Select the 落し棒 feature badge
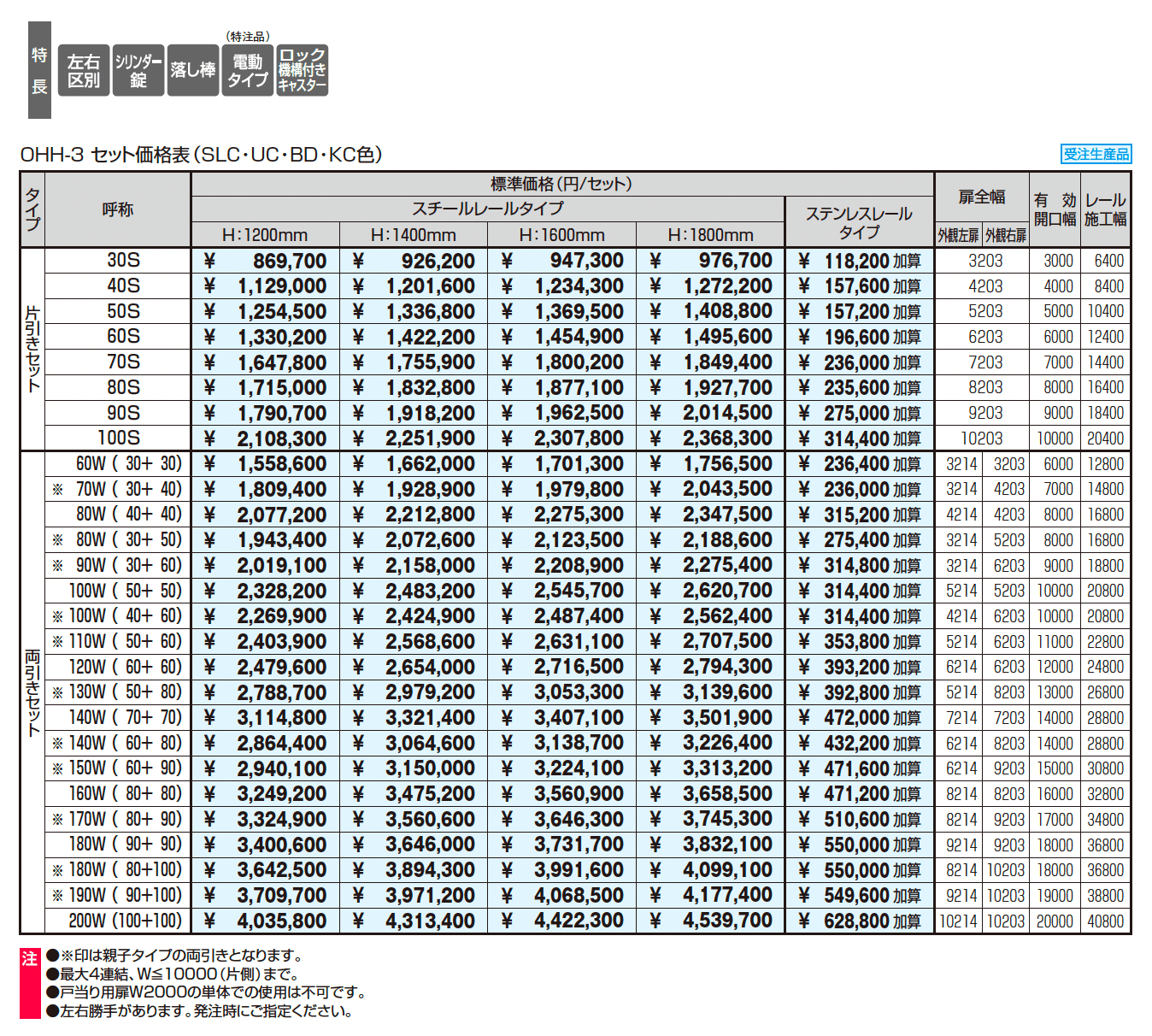The height and width of the screenshot is (1036, 1152). pos(192,69)
